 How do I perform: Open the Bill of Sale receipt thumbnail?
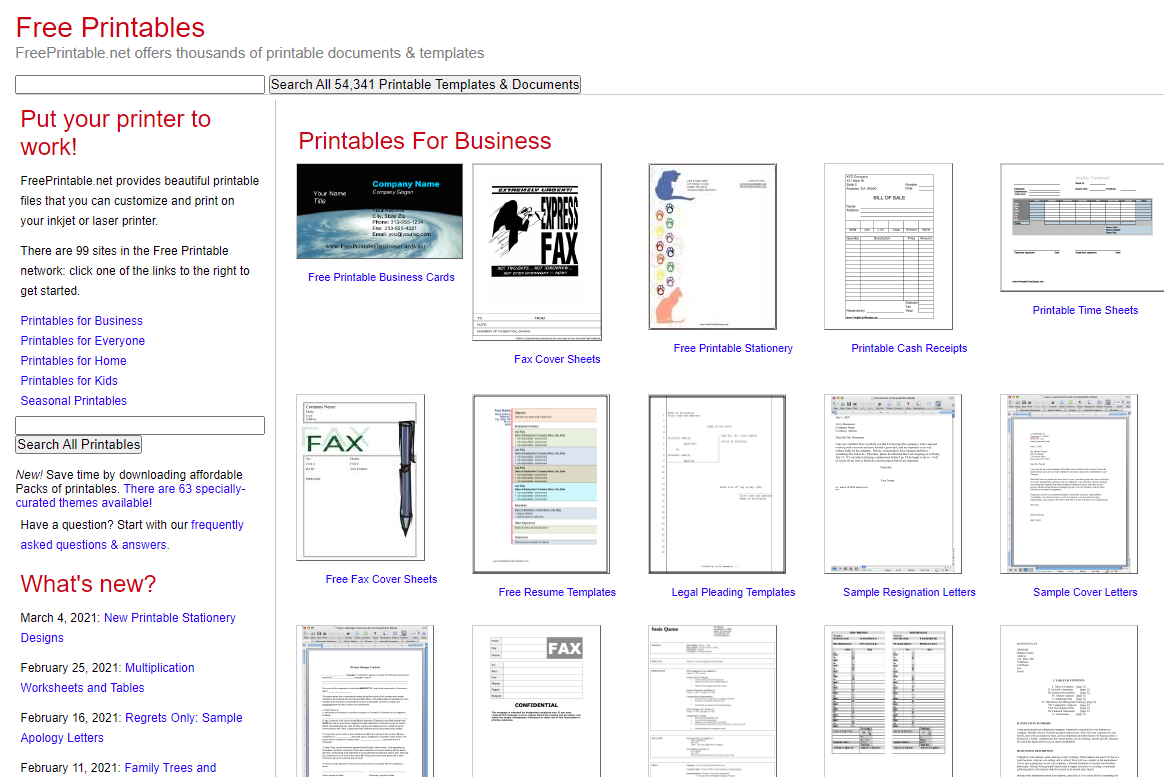click(x=888, y=246)
